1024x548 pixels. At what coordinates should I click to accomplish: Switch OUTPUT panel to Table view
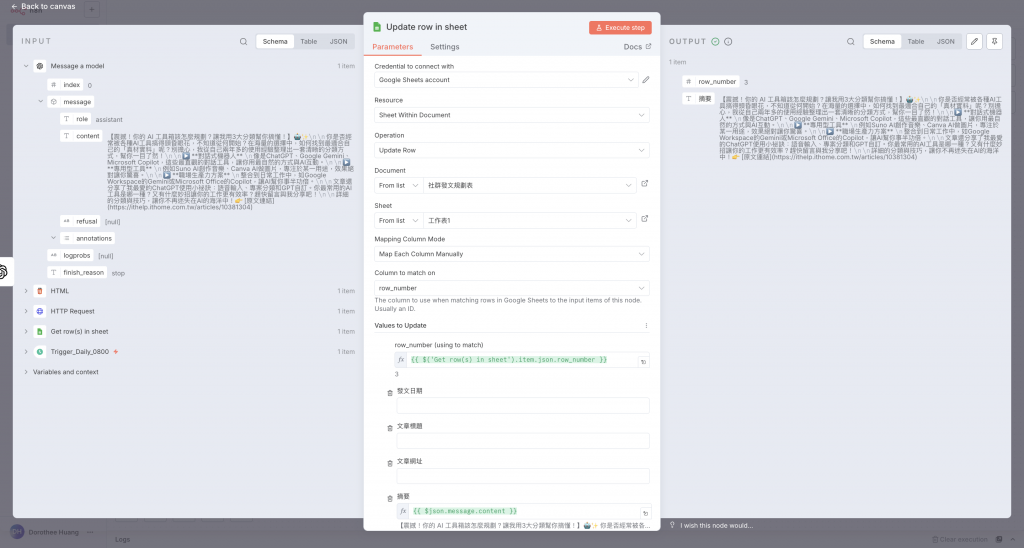[x=916, y=41]
